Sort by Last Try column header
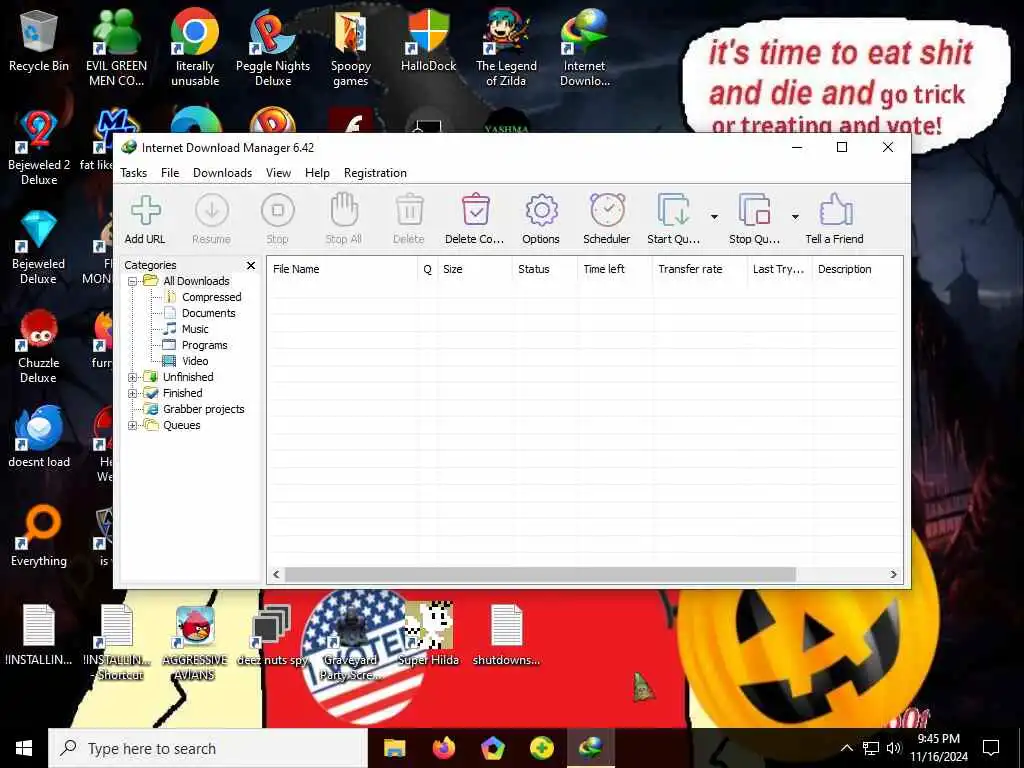 coord(779,269)
